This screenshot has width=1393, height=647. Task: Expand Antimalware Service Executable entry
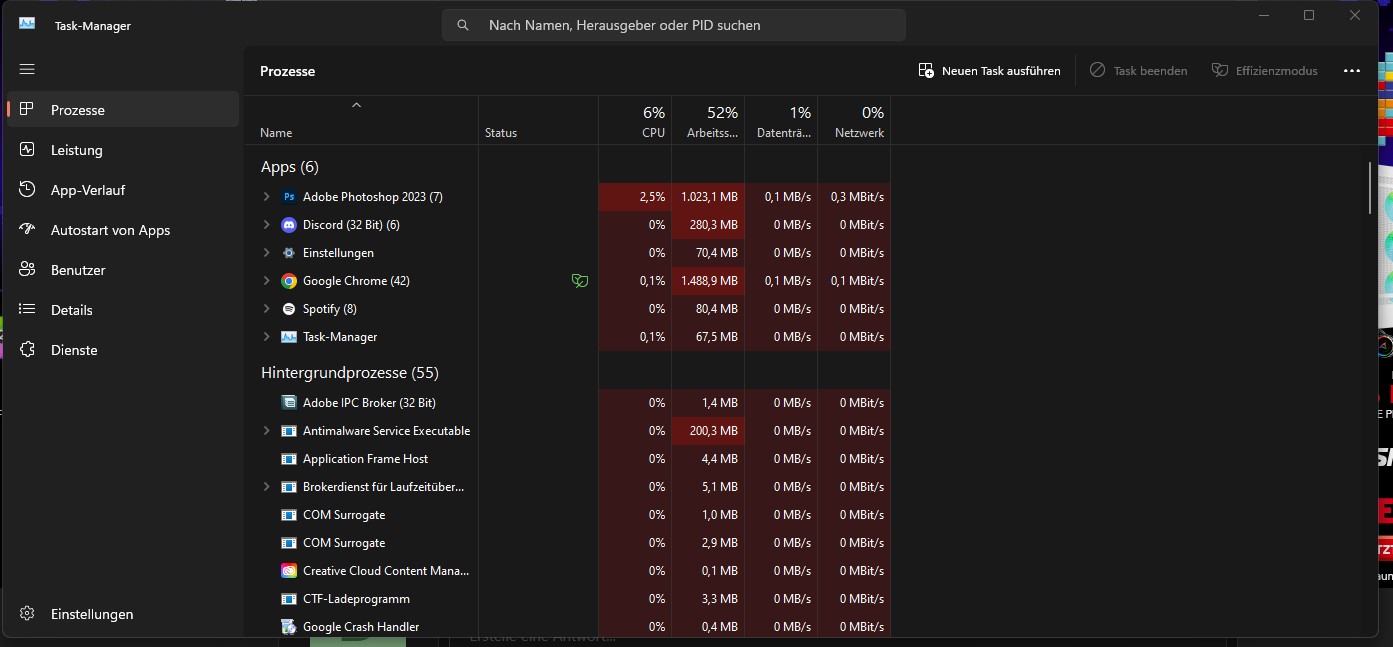point(266,431)
